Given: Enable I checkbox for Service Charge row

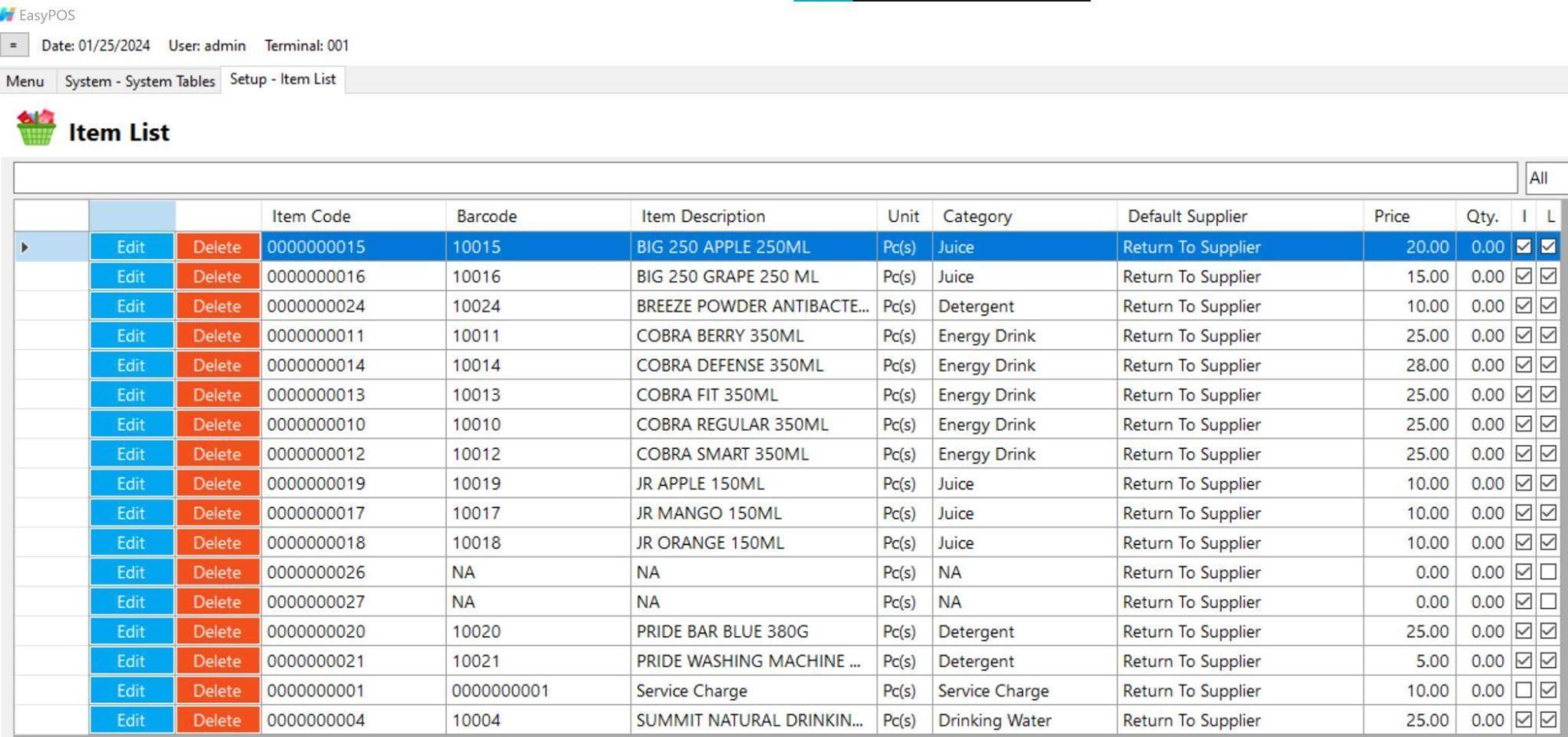Looking at the screenshot, I should (x=1523, y=690).
